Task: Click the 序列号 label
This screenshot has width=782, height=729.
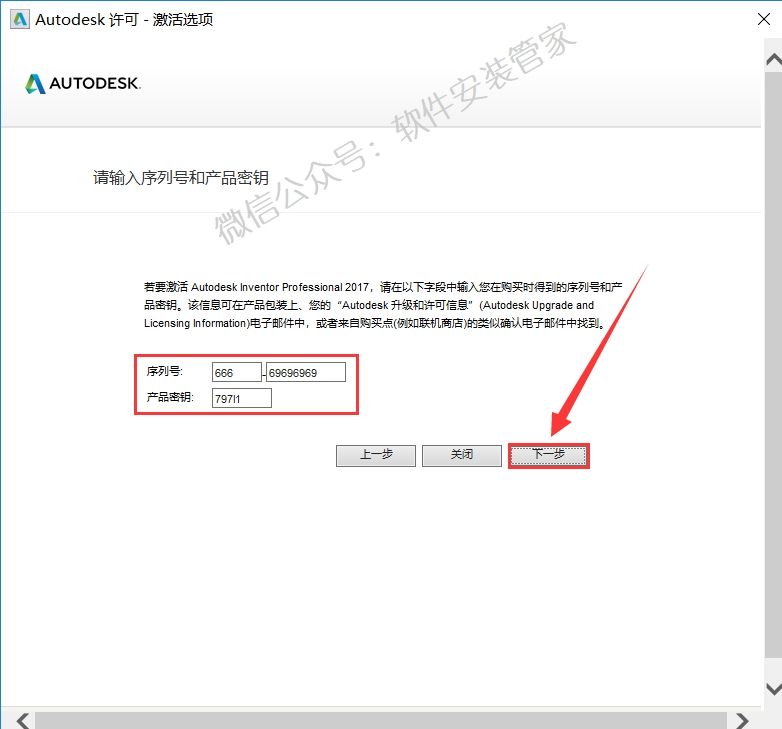Action: (159, 372)
